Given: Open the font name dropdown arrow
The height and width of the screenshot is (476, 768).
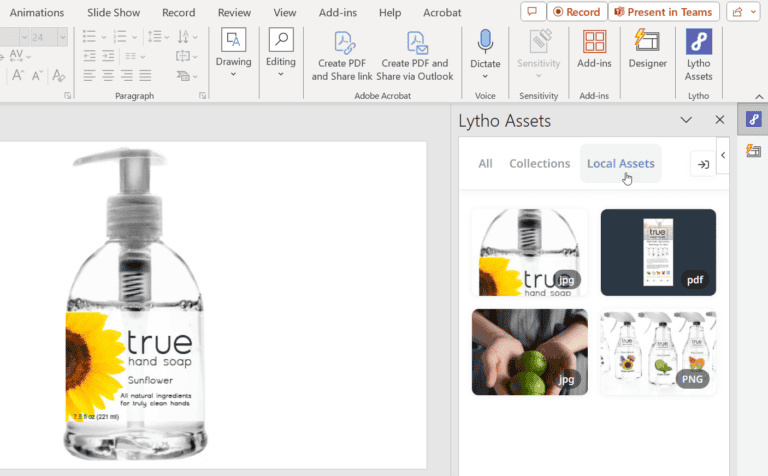Looking at the screenshot, I should pyautogui.click(x=24, y=37).
